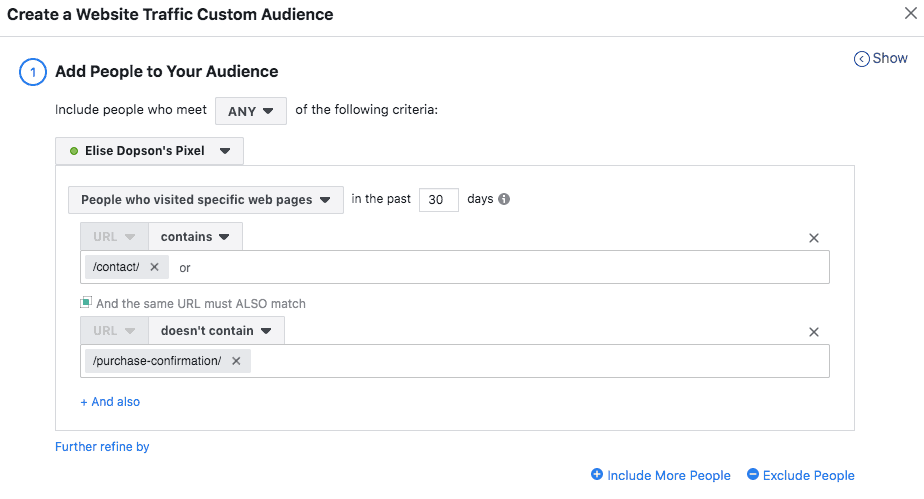The width and height of the screenshot is (924, 499).
Task: Click the '+ And also' link
Action: pos(110,402)
